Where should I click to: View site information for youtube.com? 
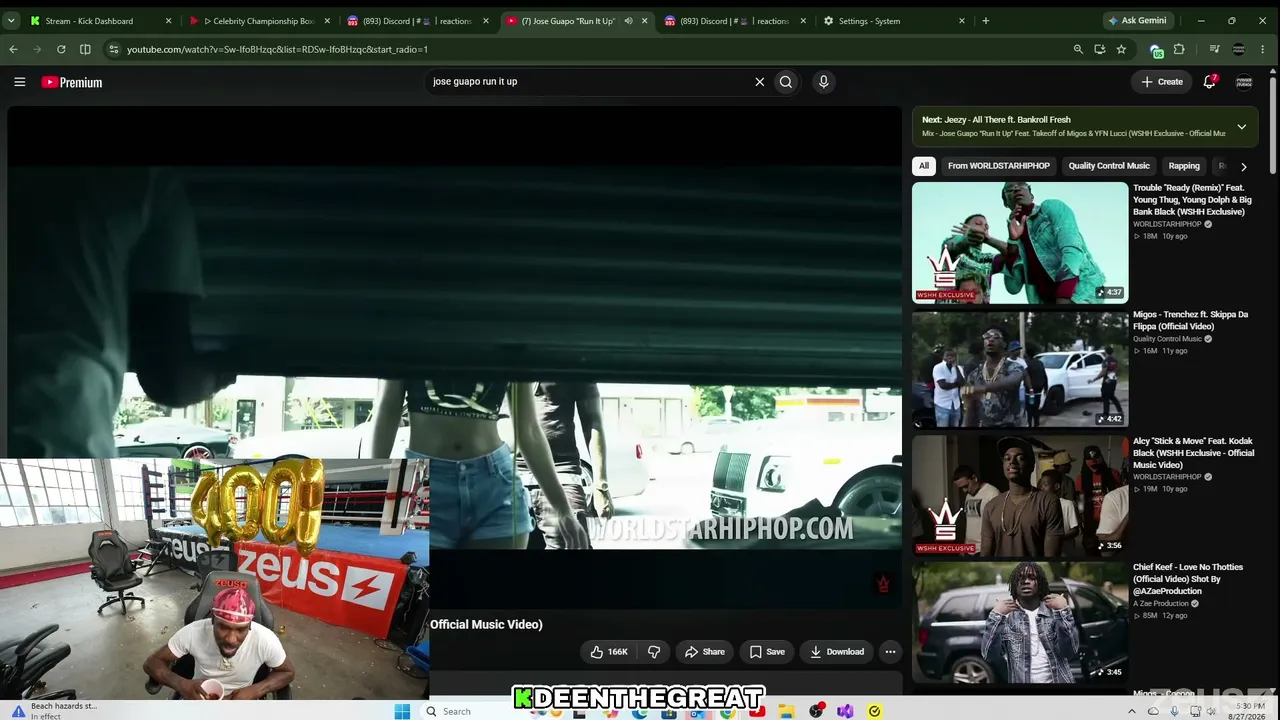click(x=114, y=49)
